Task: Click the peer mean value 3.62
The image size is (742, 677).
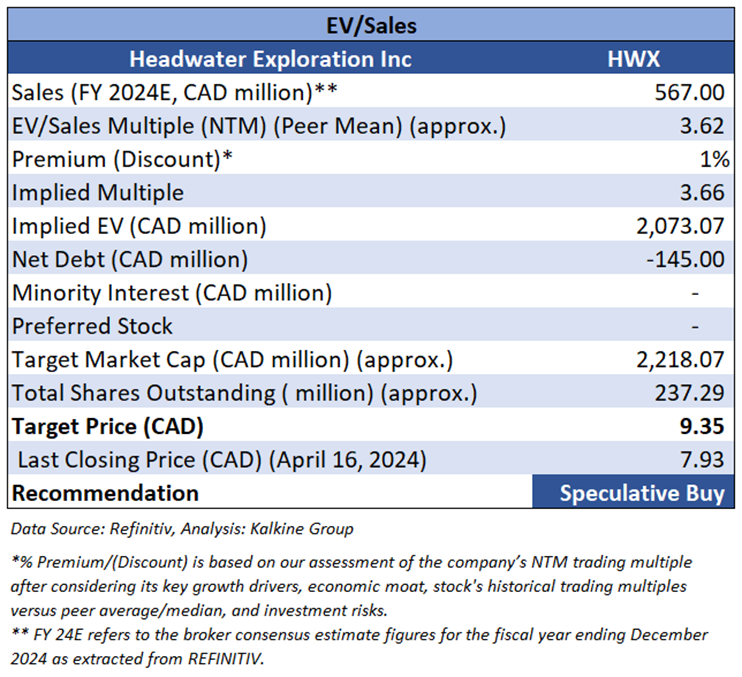Action: pyautogui.click(x=702, y=126)
